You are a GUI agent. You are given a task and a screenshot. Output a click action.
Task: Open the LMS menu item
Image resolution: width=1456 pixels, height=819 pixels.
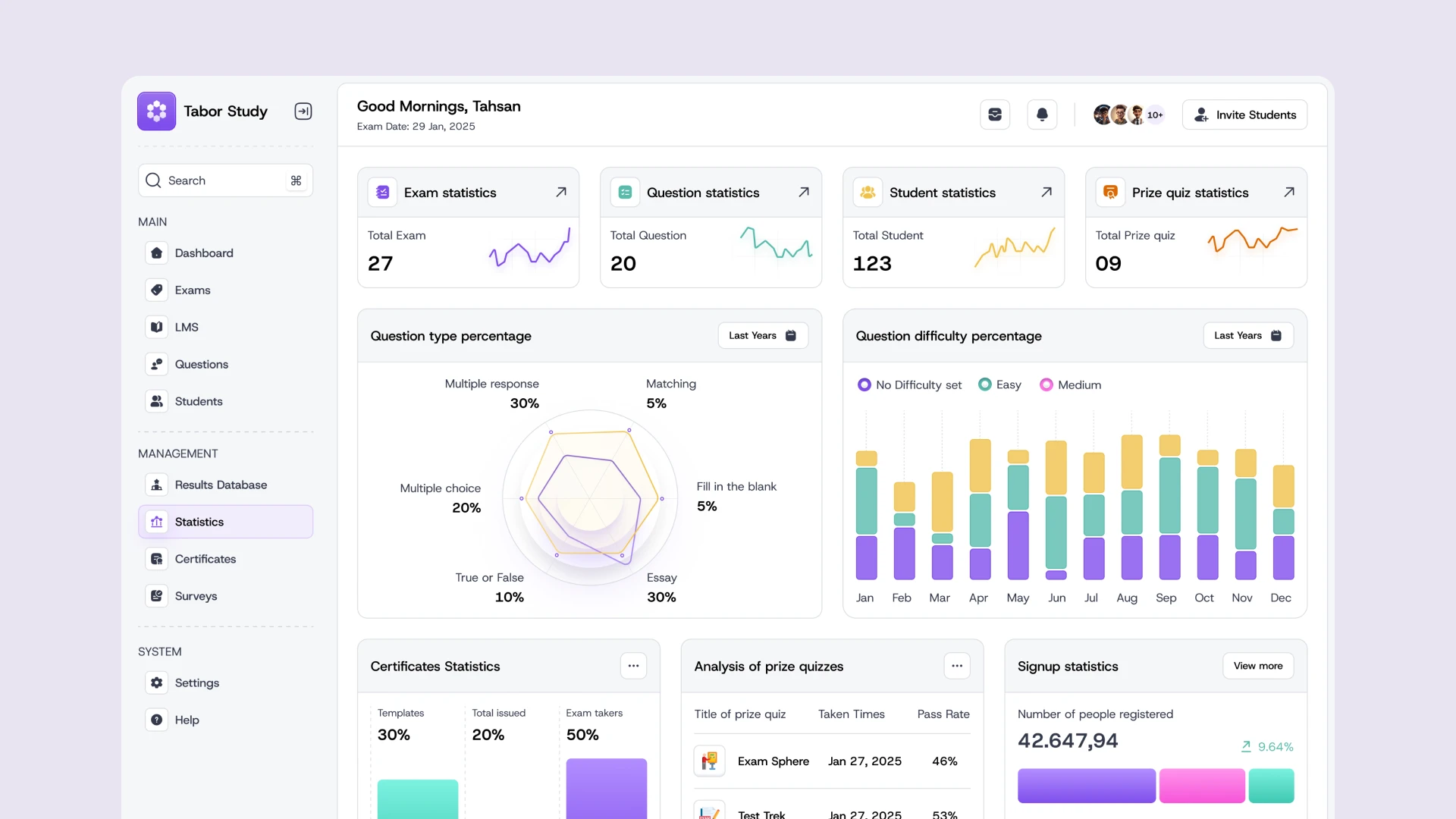(x=225, y=327)
